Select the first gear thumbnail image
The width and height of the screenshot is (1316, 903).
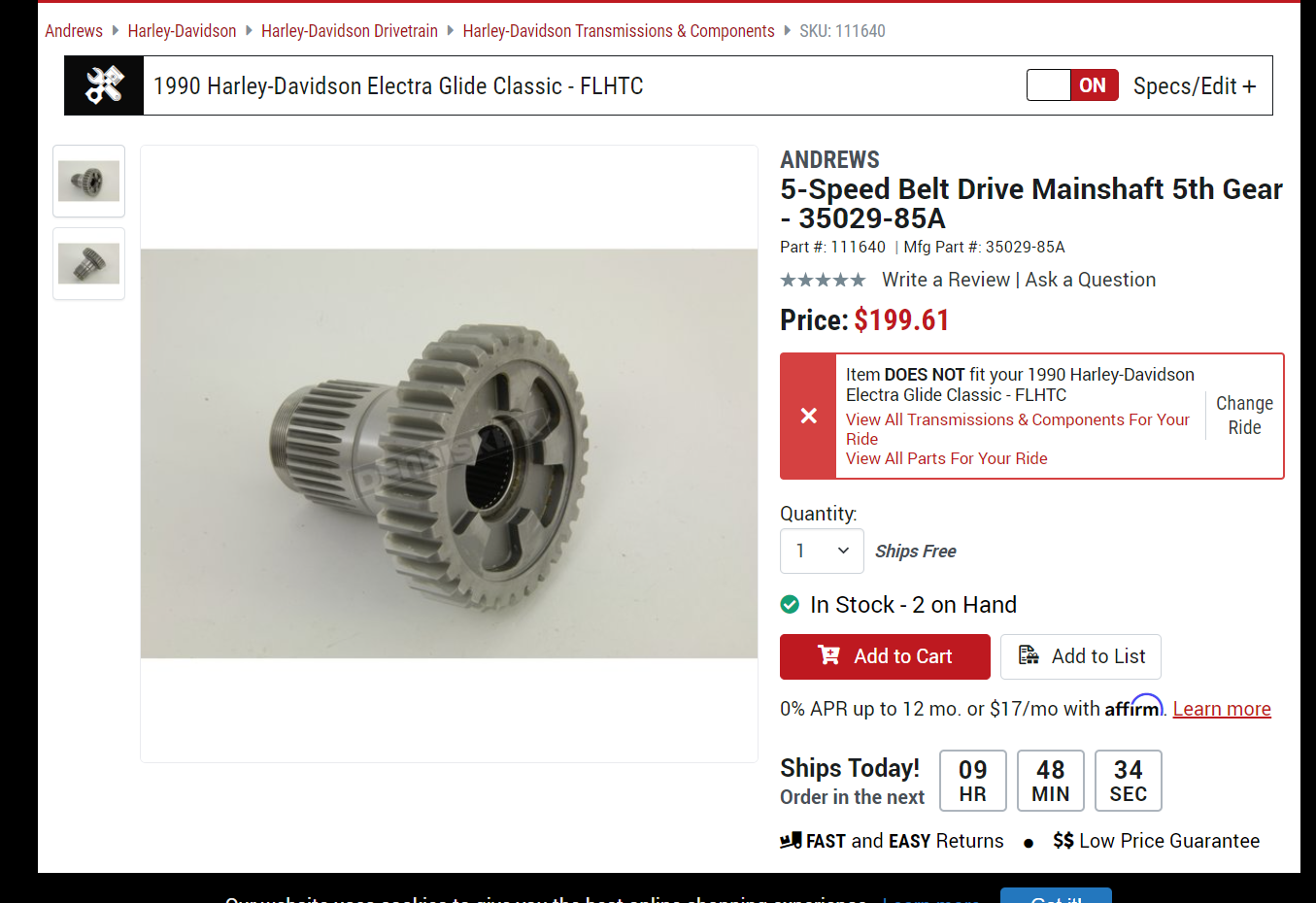coord(88,181)
